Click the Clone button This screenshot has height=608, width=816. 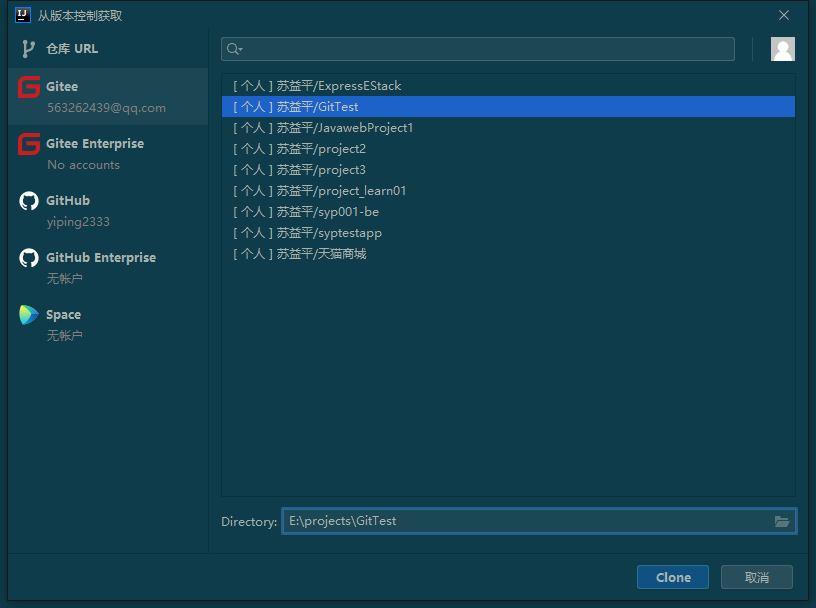(673, 577)
